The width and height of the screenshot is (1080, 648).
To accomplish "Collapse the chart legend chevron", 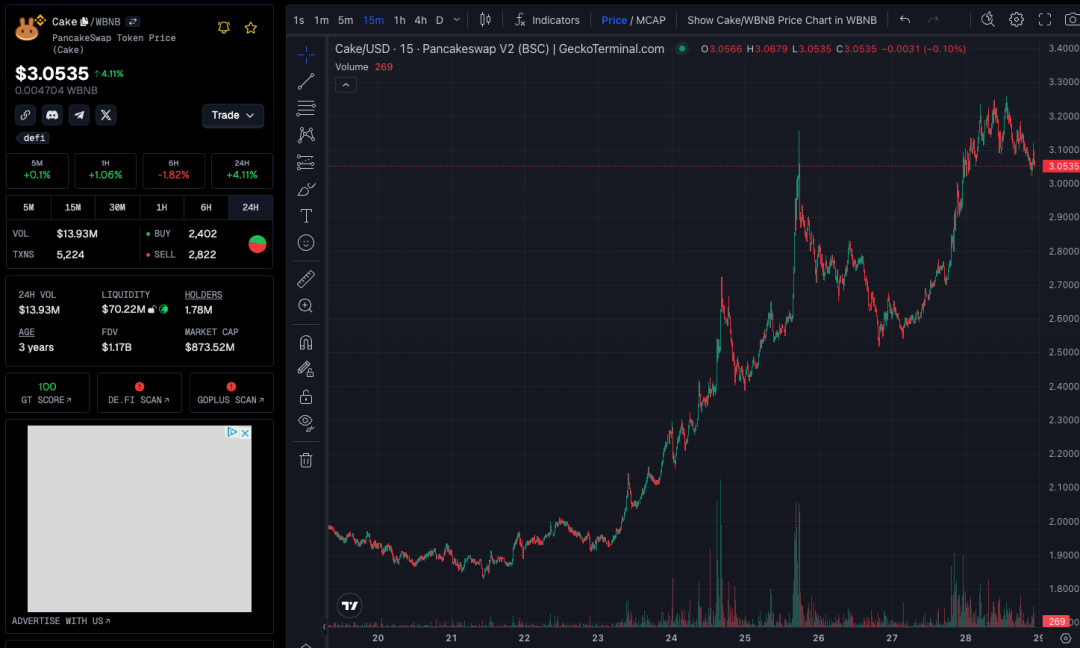I will (x=343, y=85).
